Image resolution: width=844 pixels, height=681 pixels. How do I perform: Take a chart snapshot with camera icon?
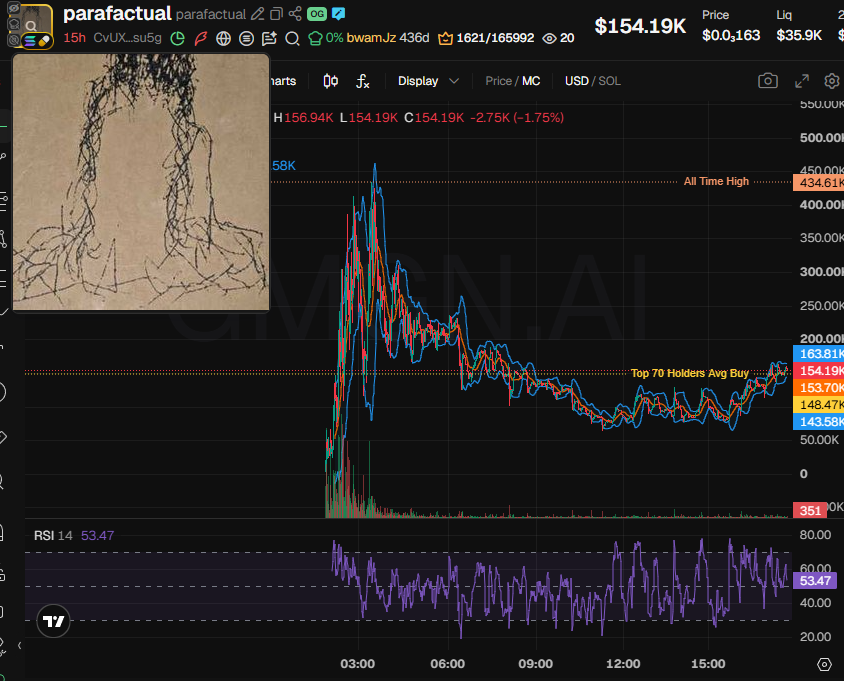click(x=768, y=81)
